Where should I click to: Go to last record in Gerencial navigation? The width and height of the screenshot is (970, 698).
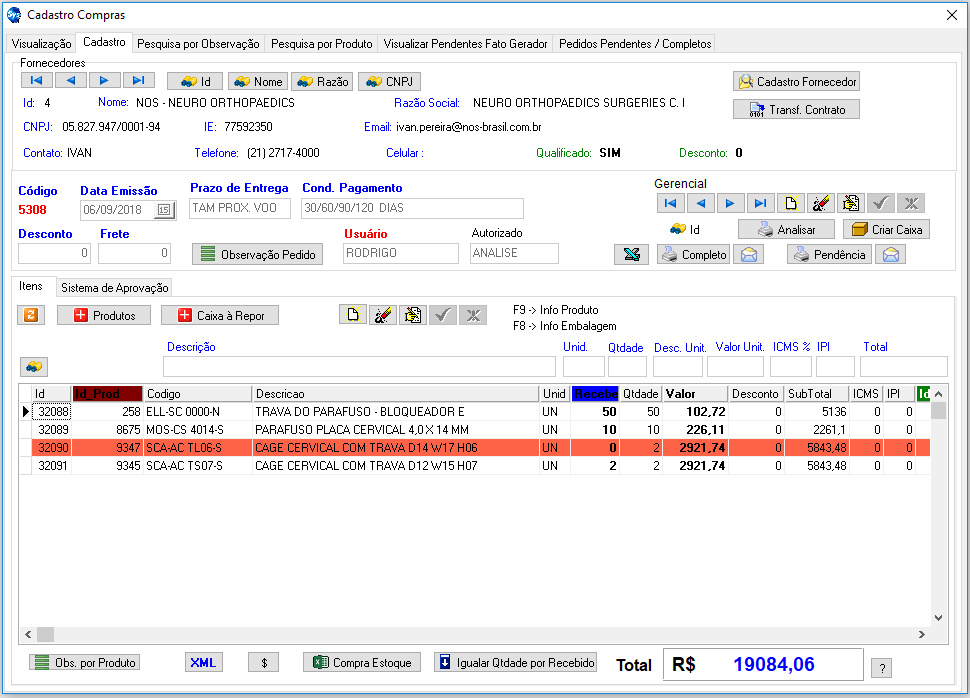(x=760, y=203)
